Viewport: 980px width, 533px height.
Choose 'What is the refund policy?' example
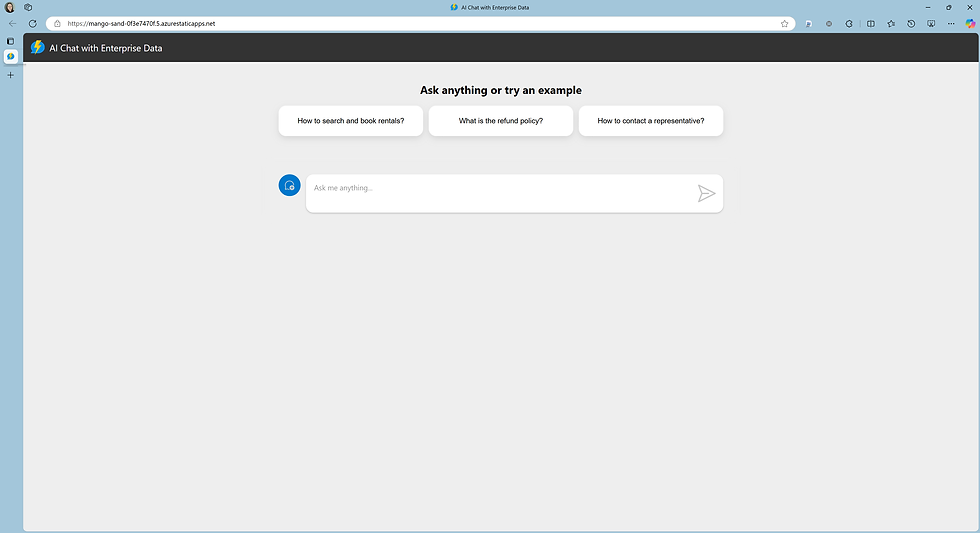click(x=501, y=121)
